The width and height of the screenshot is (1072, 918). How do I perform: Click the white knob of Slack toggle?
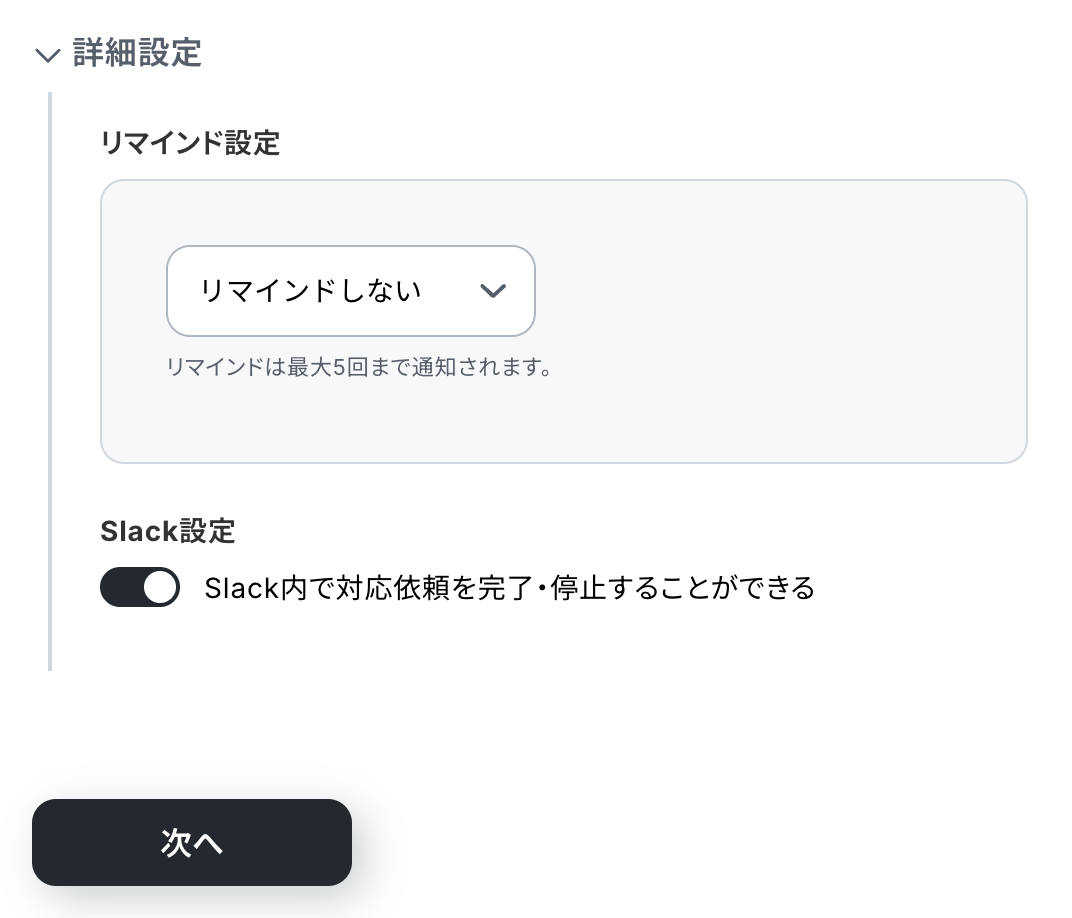click(x=159, y=588)
